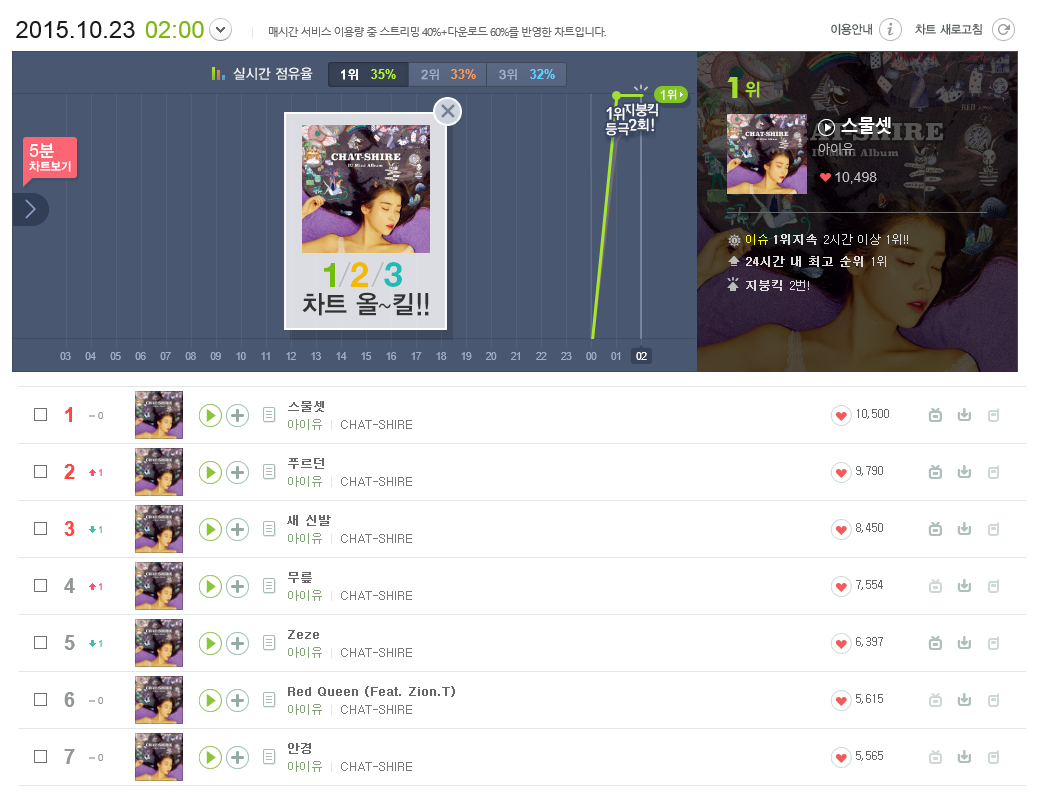
Task: Open artist link 아이유 under Zeze
Action: (x=304, y=652)
